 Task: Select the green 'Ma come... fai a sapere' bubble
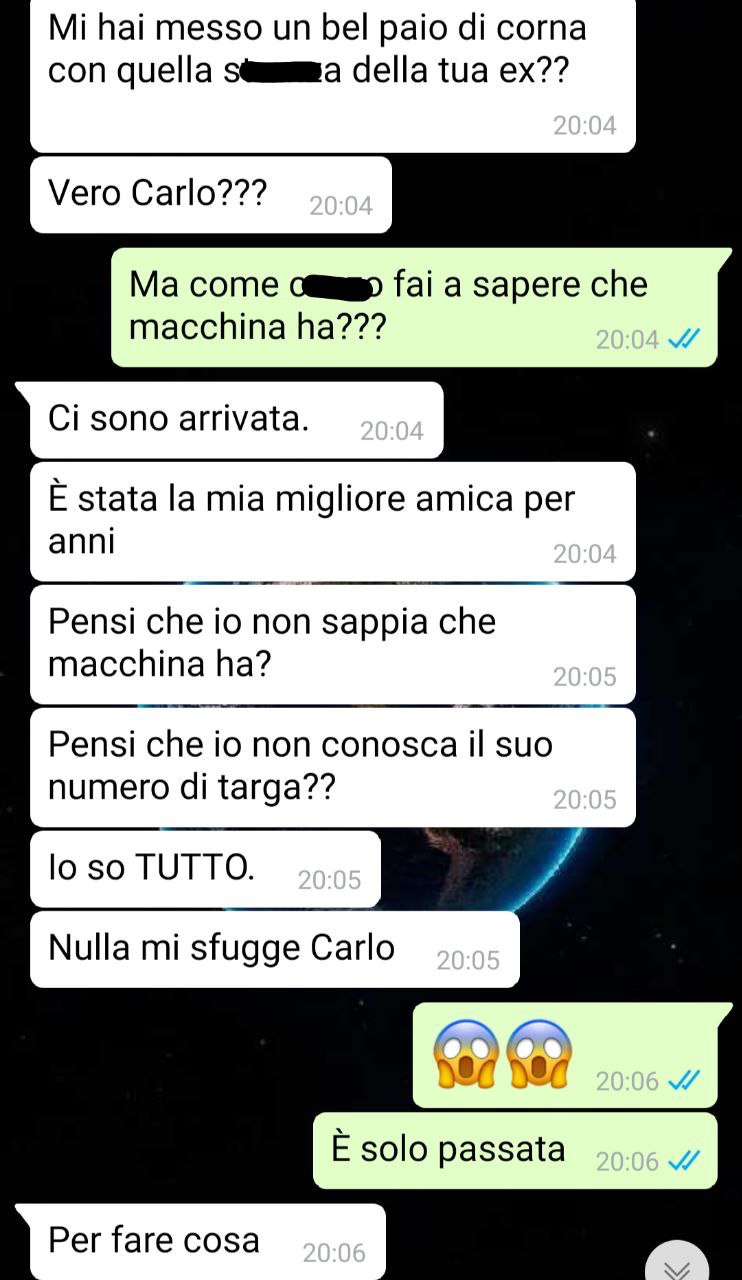414,307
